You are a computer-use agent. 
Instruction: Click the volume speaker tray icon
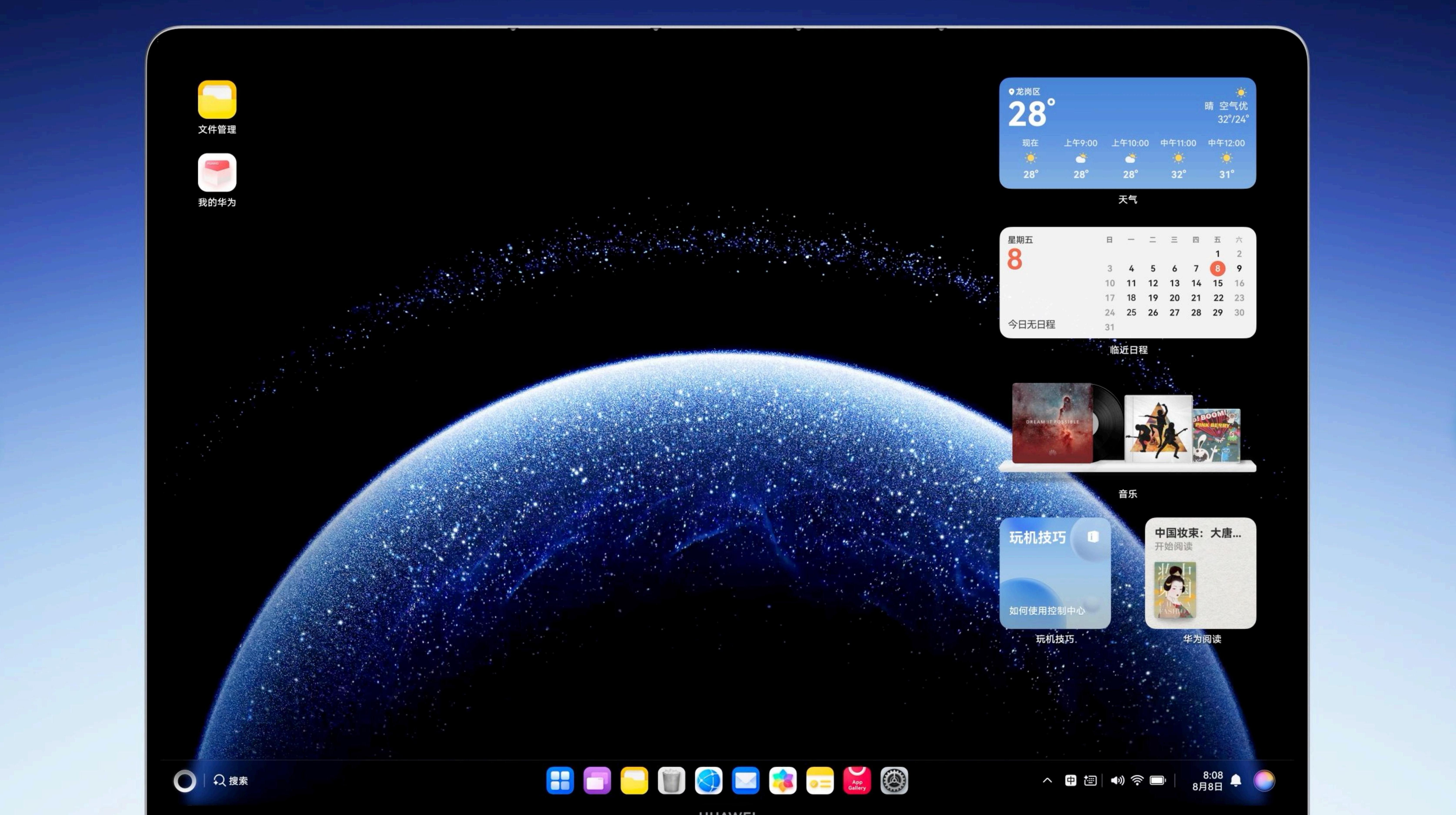point(1118,780)
